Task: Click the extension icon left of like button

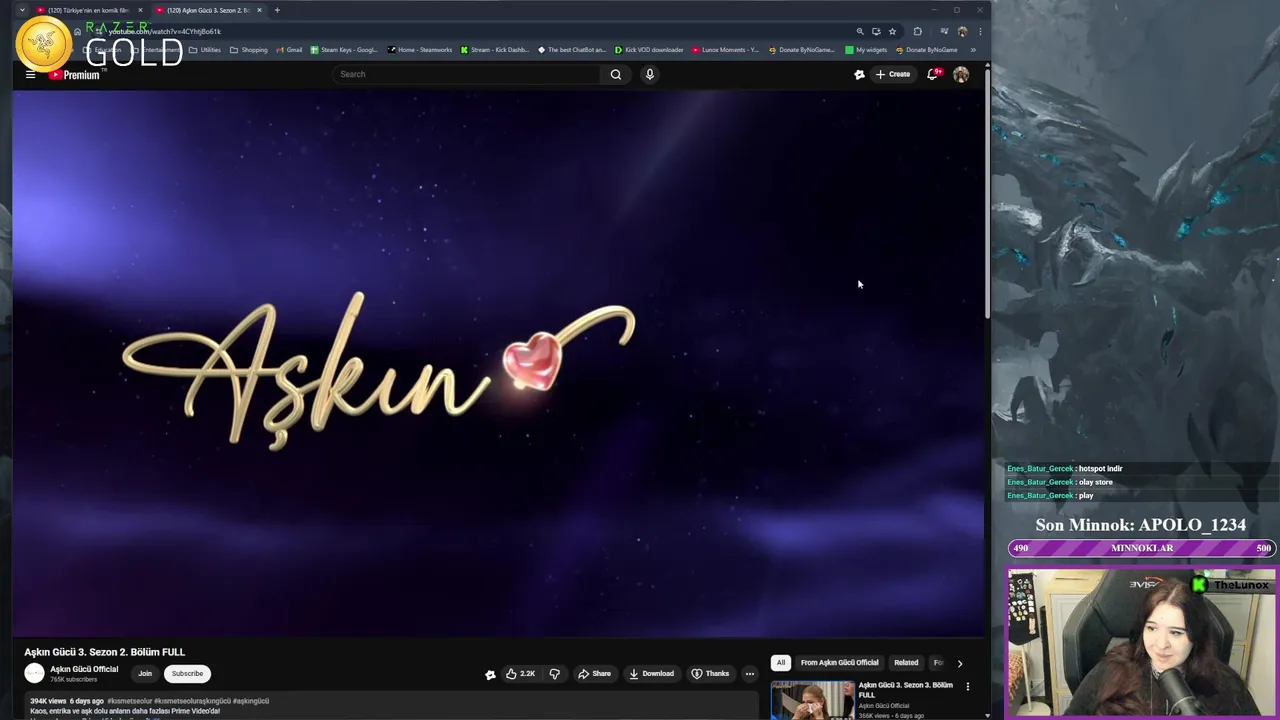Action: tap(490, 674)
